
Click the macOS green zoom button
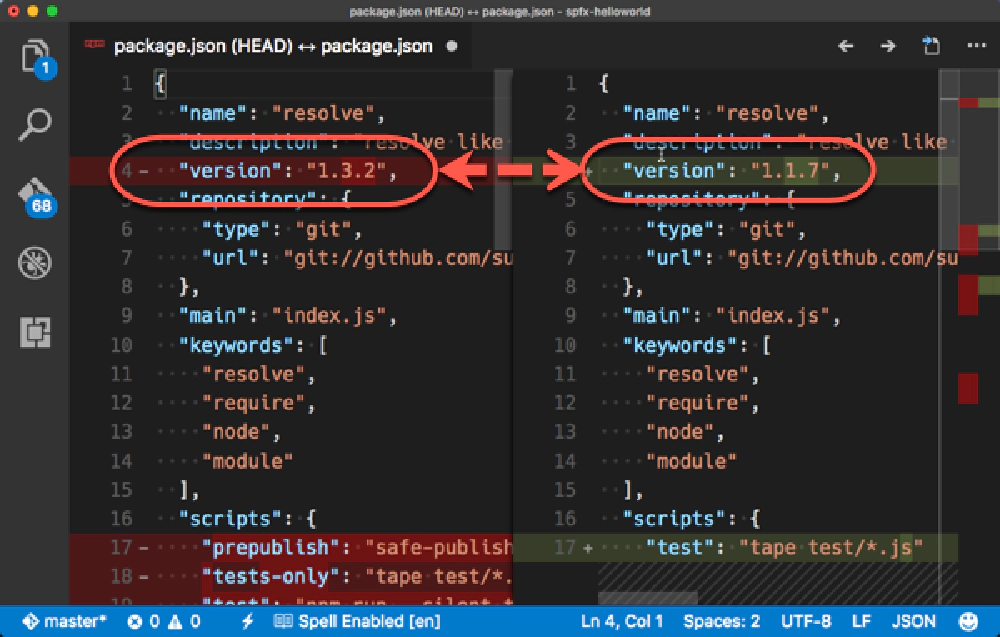point(52,11)
